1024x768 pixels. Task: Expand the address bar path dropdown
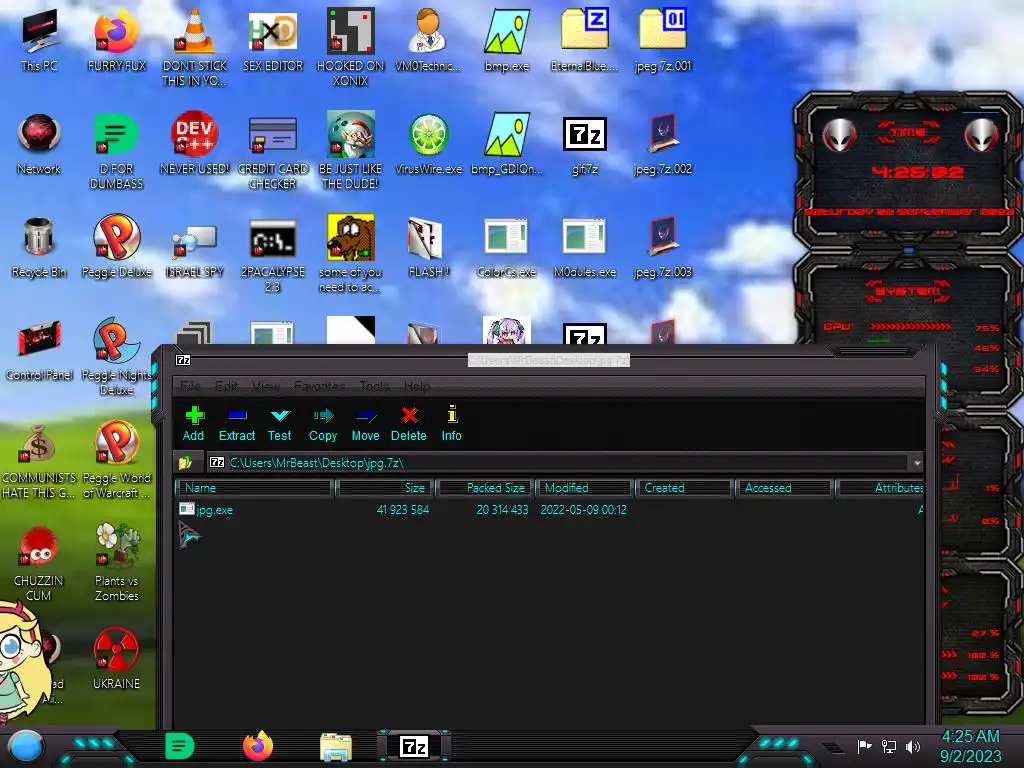click(x=917, y=463)
